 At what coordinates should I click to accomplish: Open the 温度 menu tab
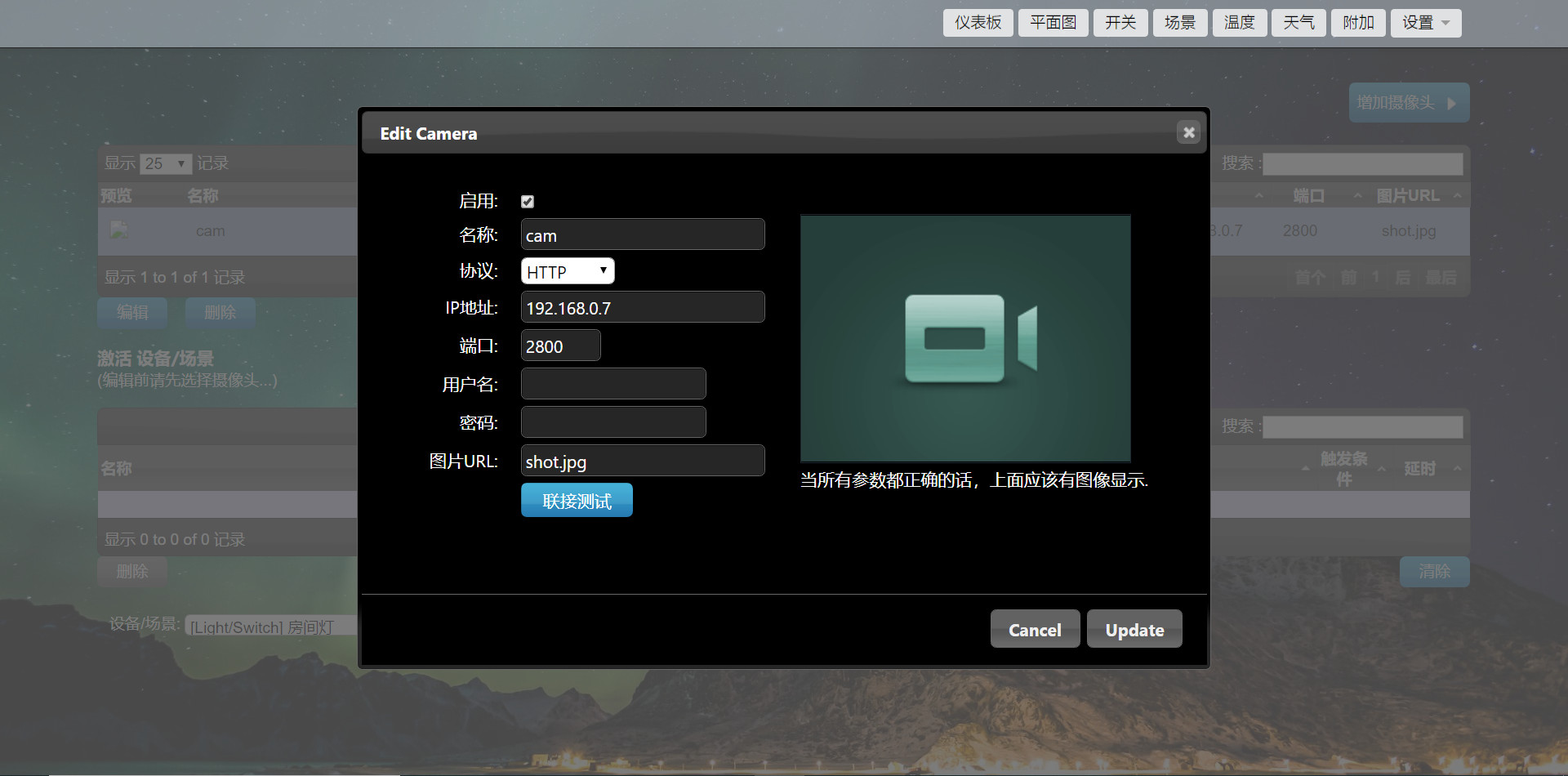(1240, 23)
